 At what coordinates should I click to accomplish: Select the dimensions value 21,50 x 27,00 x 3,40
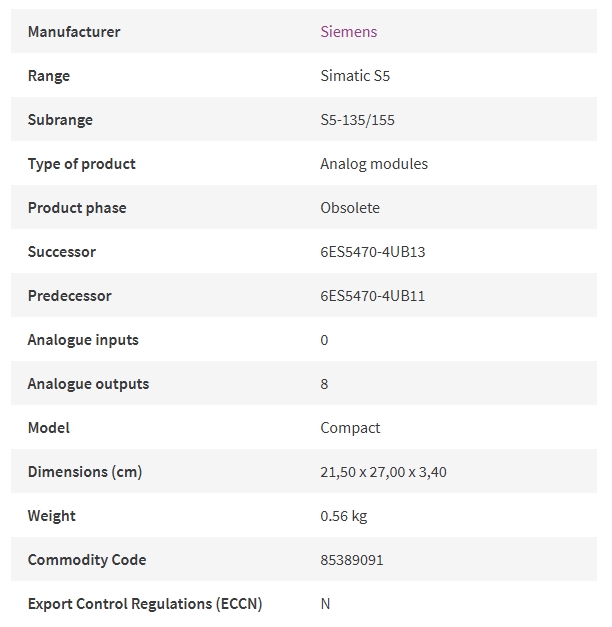(x=383, y=472)
